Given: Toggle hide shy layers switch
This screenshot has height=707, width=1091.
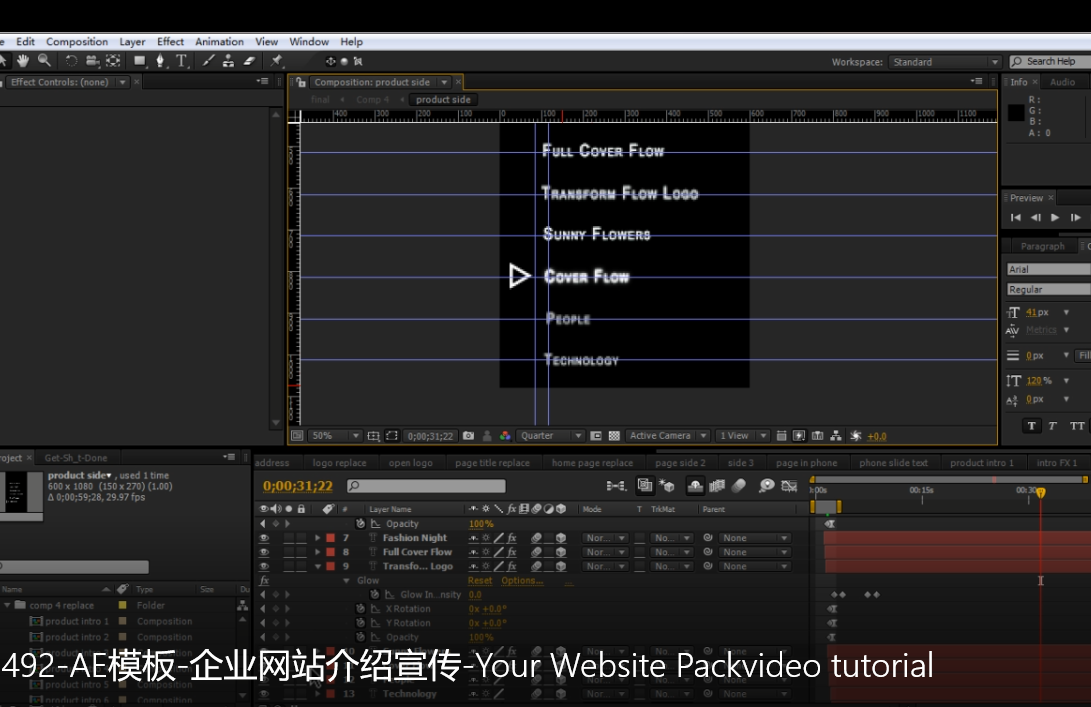Looking at the screenshot, I should click(694, 486).
